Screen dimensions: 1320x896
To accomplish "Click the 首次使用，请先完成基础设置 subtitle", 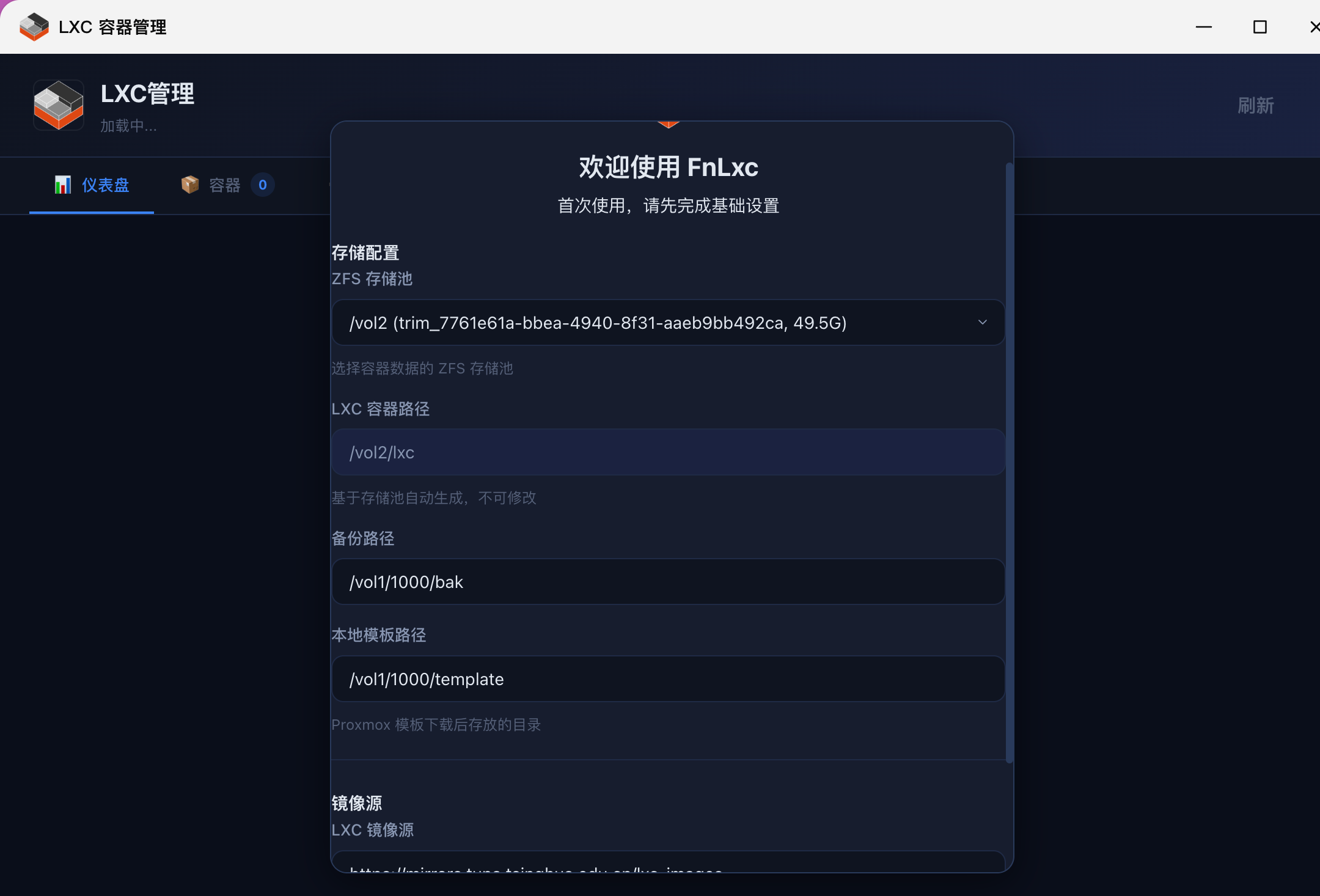I will 669,206.
